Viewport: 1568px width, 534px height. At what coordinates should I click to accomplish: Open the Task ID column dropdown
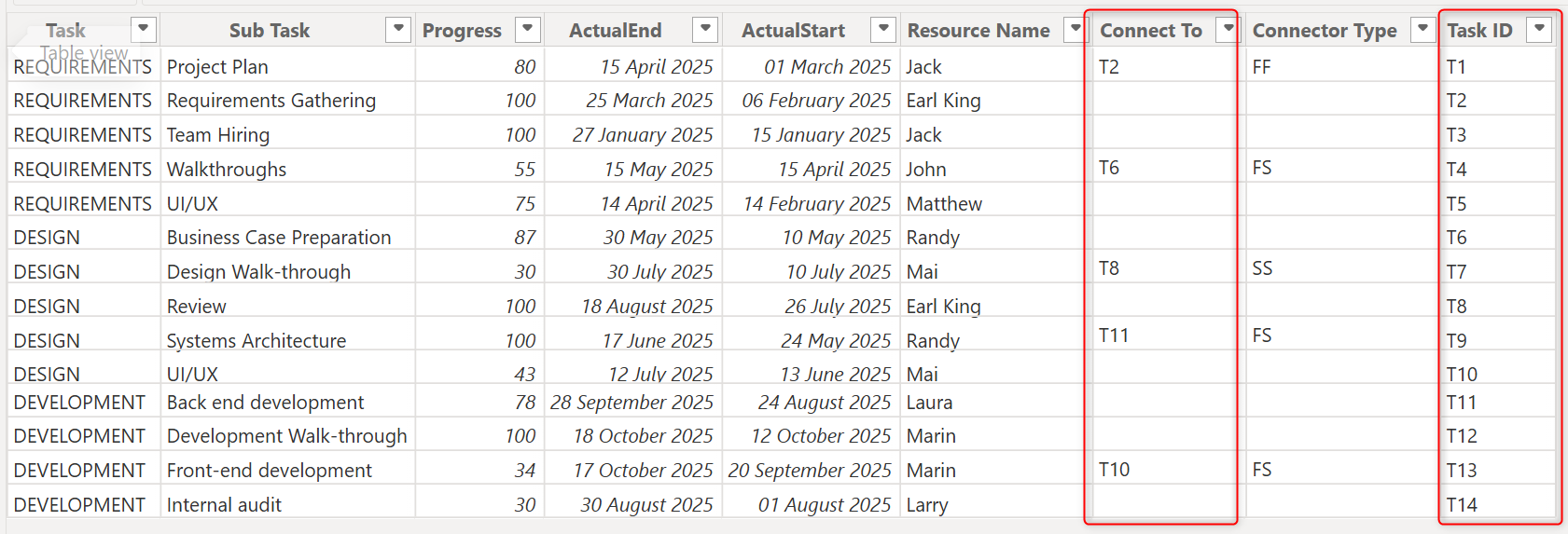pyautogui.click(x=1539, y=29)
